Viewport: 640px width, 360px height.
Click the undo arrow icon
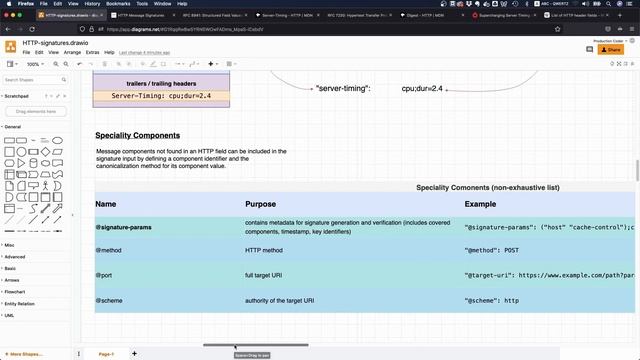(x=80, y=64)
